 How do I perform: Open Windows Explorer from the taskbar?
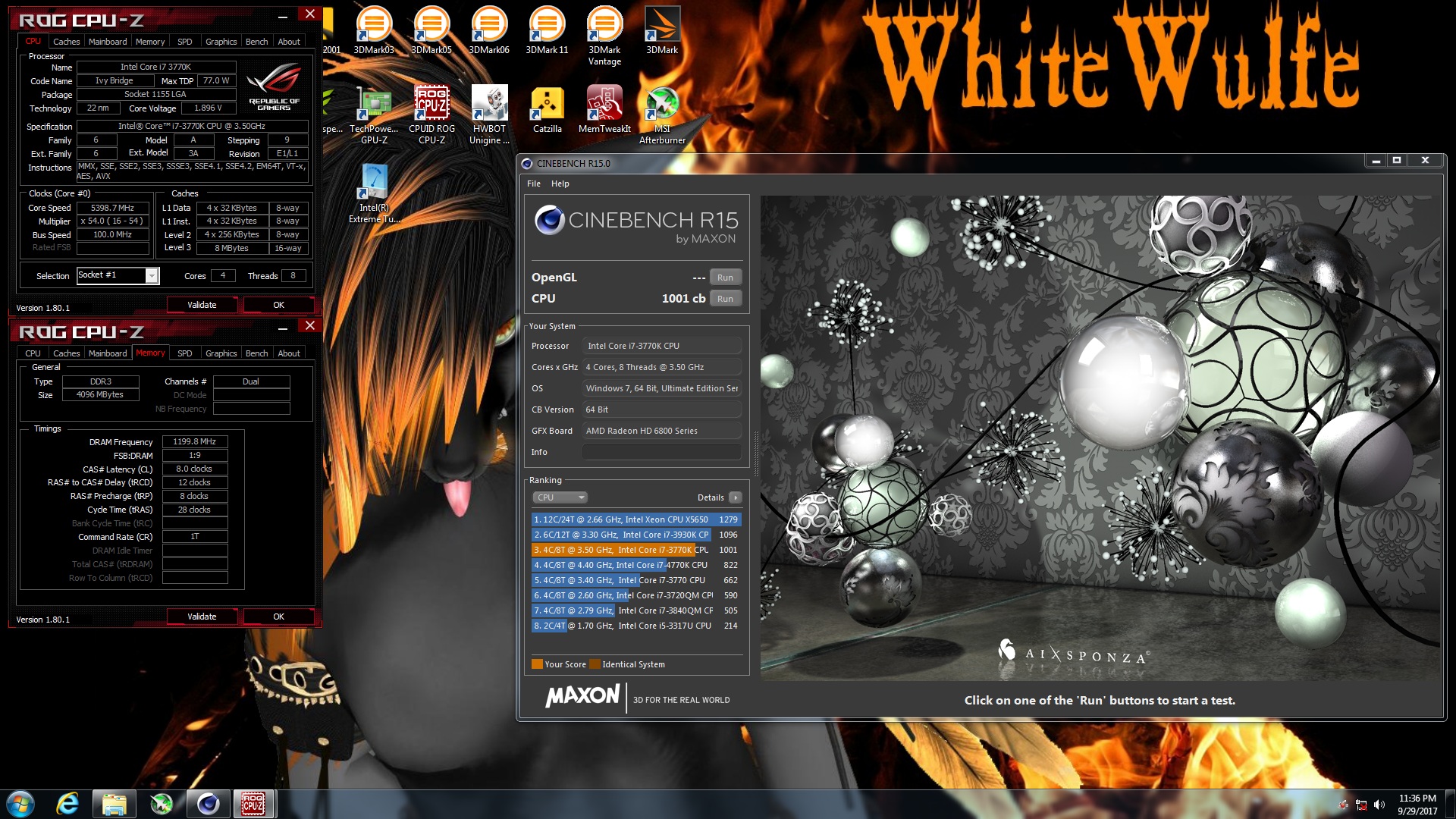tap(115, 804)
